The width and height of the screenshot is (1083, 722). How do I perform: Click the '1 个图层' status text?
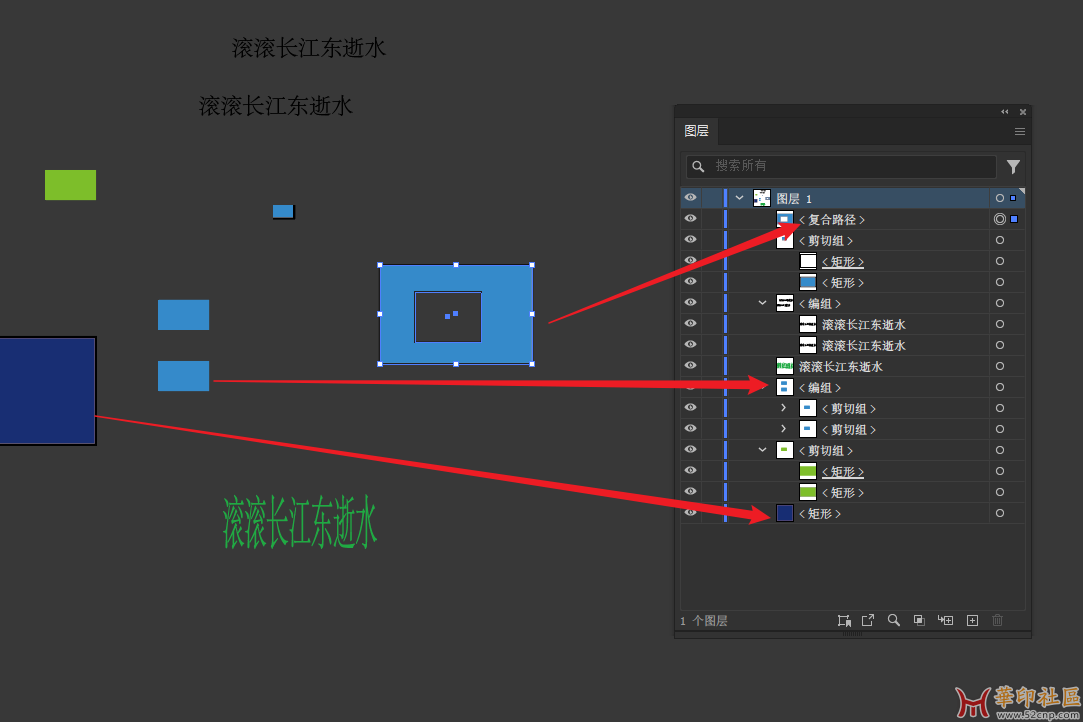tap(704, 621)
